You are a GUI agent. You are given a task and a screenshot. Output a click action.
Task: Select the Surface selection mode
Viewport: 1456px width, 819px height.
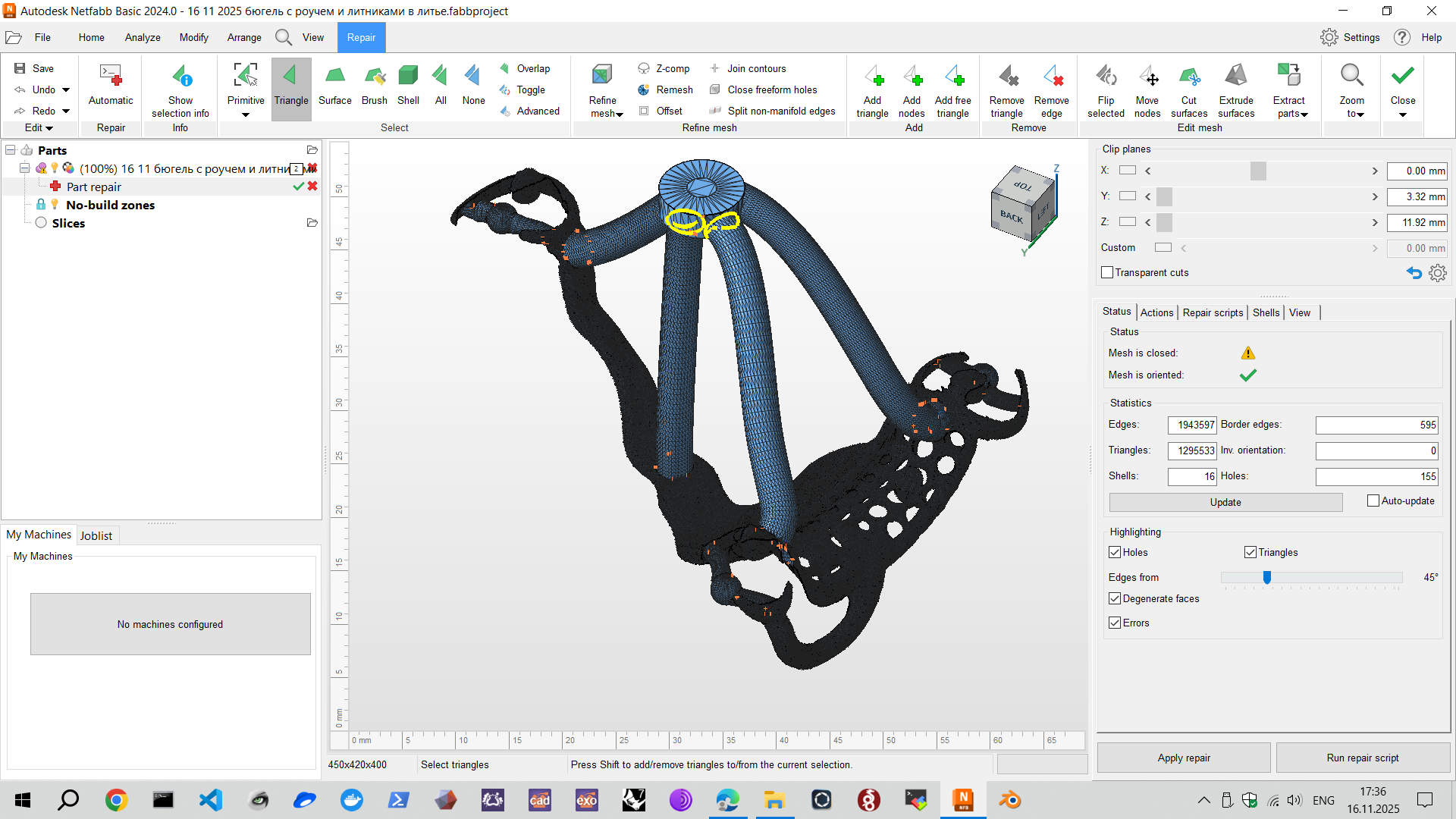pyautogui.click(x=334, y=87)
